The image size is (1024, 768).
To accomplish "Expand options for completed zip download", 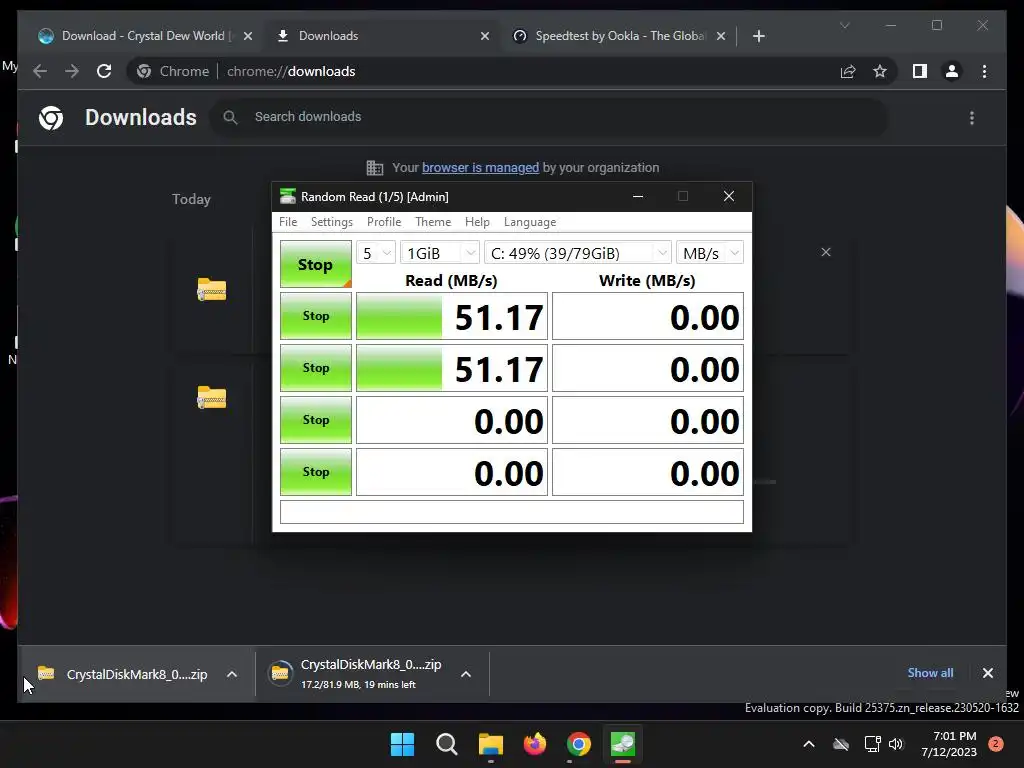I will 232,674.
